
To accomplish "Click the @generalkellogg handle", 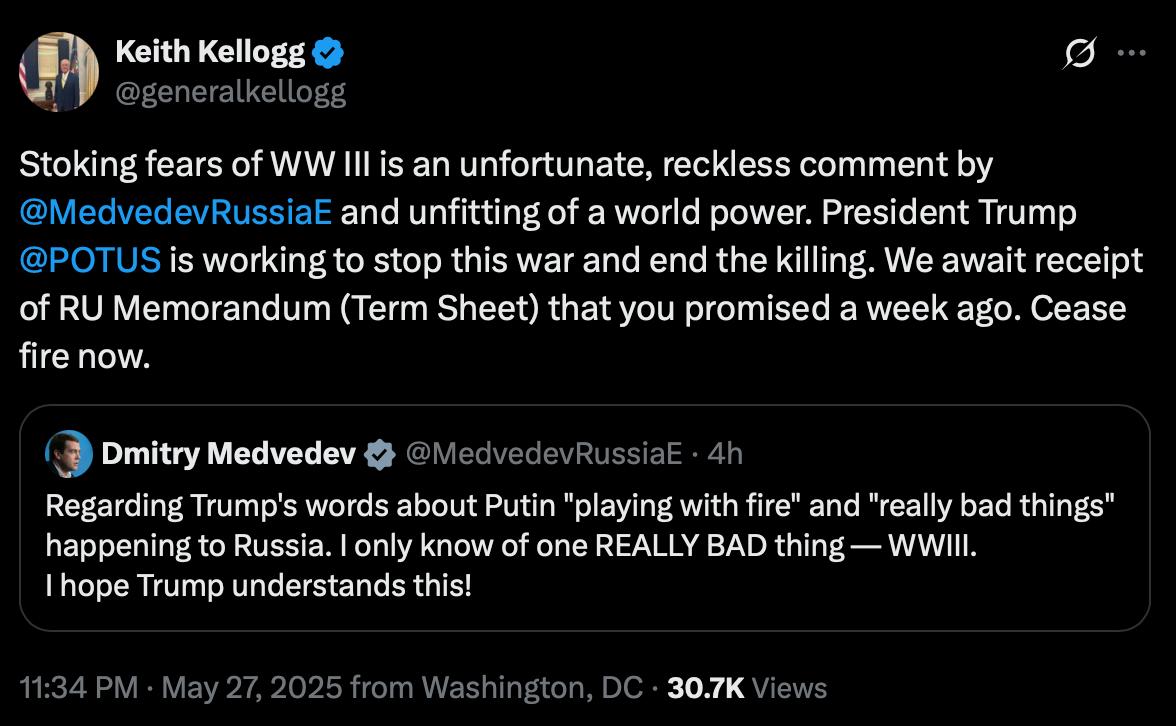I will pos(231,92).
